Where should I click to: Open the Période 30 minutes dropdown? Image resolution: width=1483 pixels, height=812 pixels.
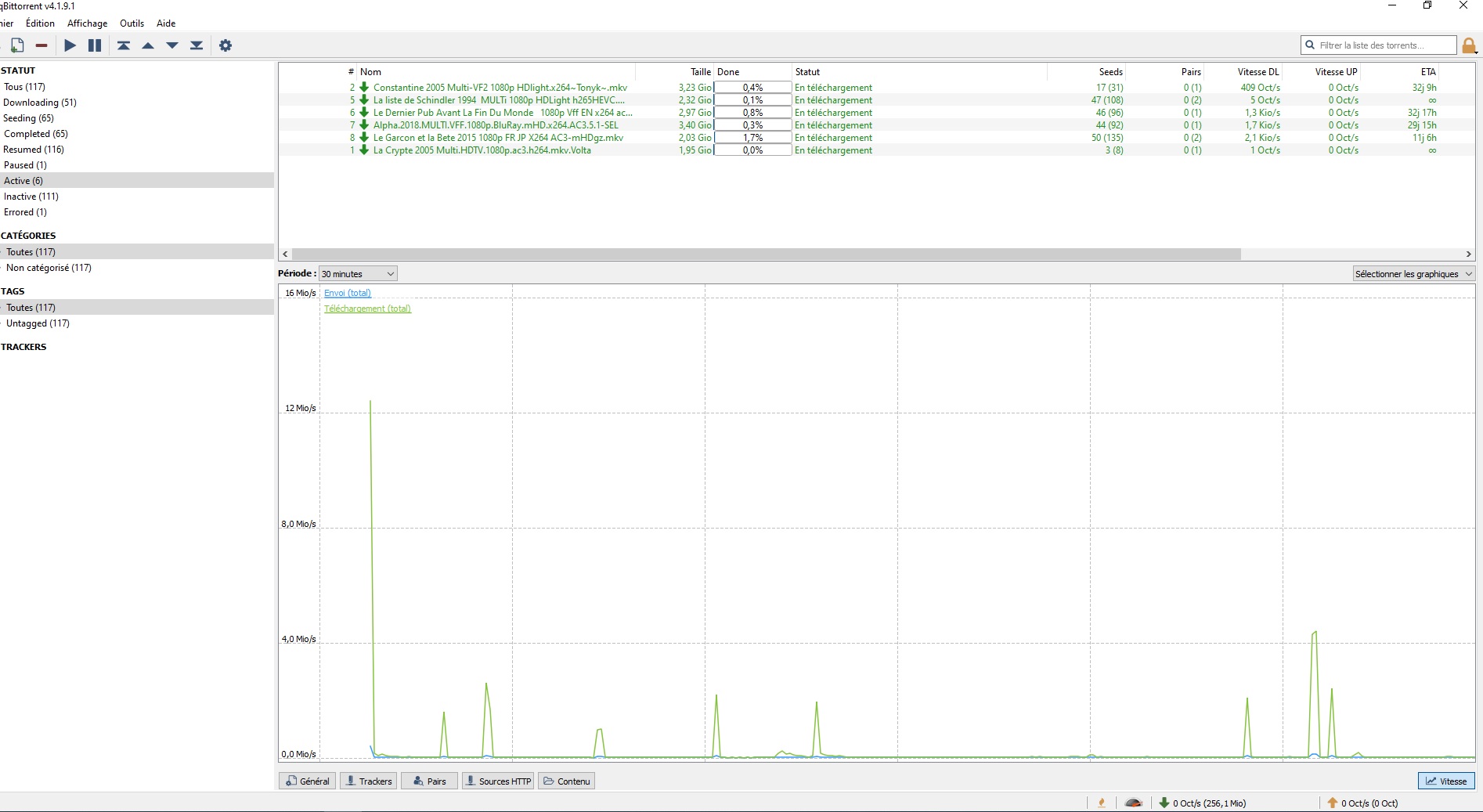[358, 273]
